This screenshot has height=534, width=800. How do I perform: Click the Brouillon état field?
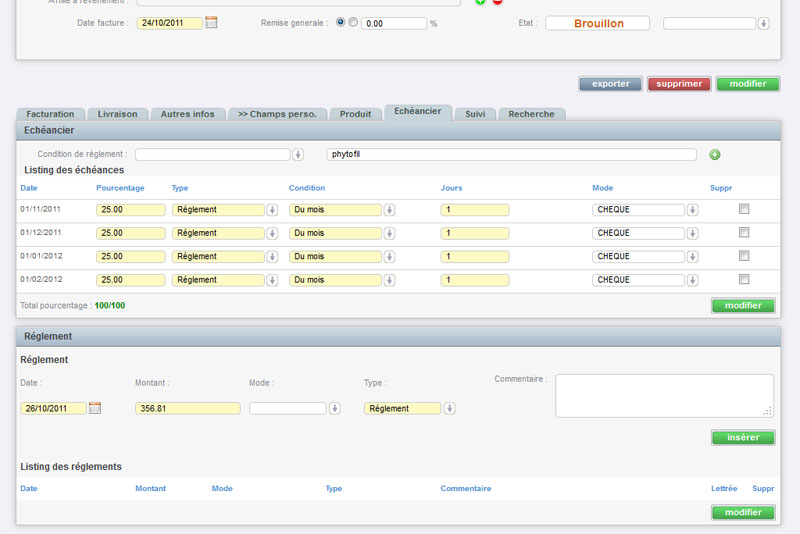597,23
